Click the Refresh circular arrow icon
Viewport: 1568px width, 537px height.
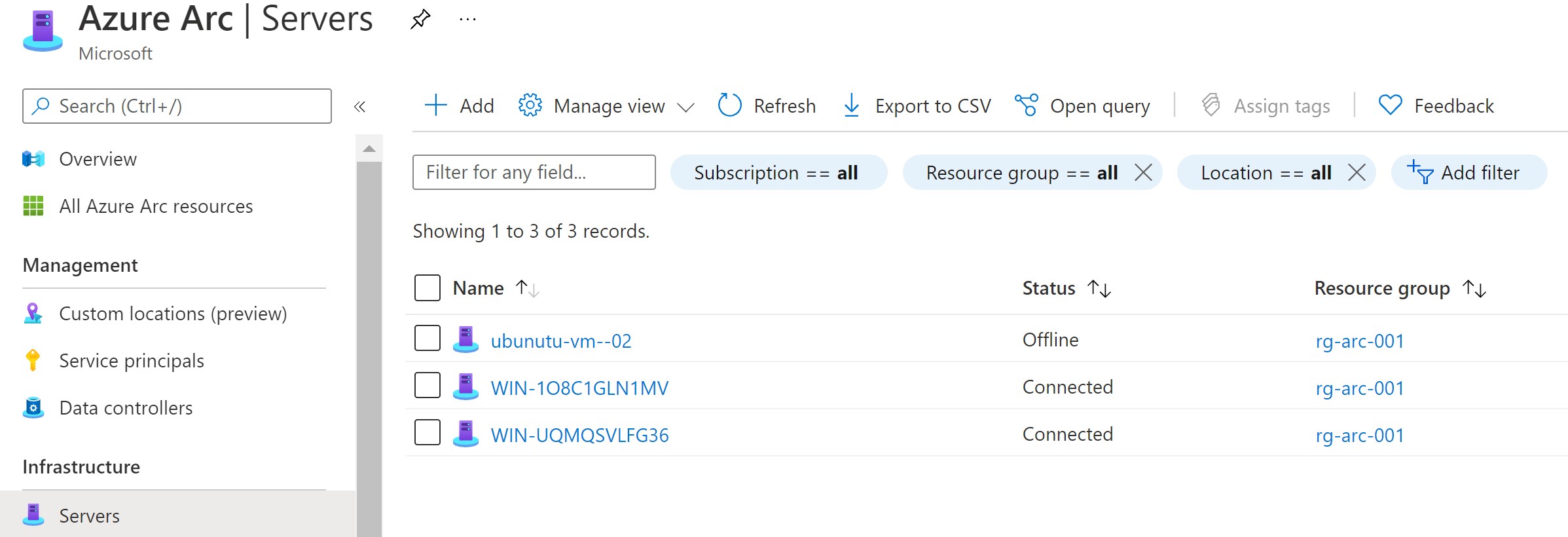coord(729,105)
